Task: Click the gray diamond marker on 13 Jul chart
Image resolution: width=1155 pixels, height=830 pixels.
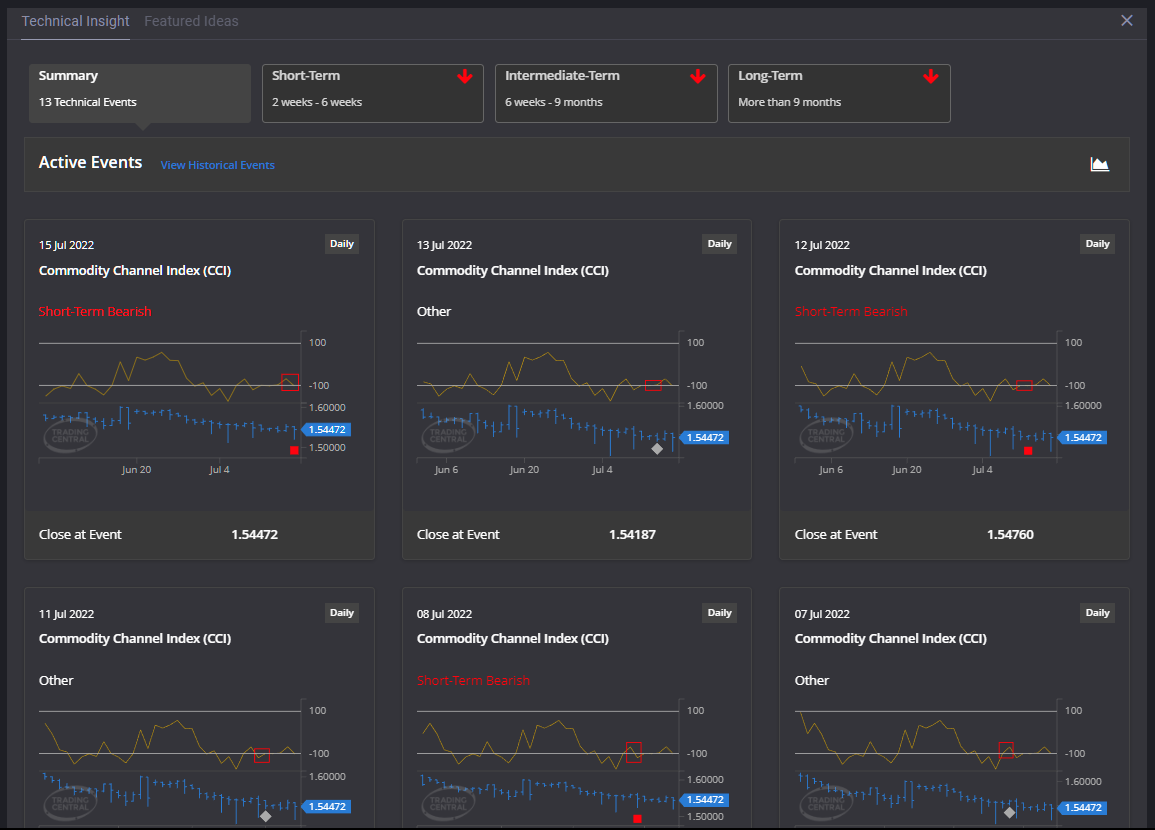Action: click(657, 449)
